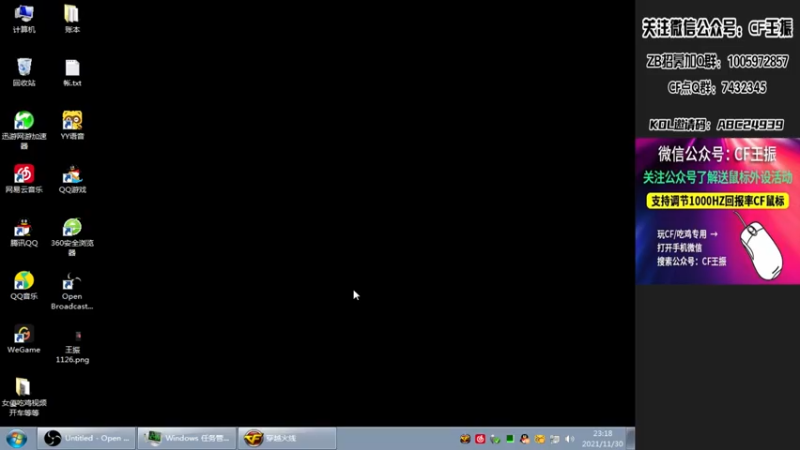Viewport: 800px width, 450px height.
Task: Click the red NetEase Music tray icon
Action: pyautogui.click(x=480, y=439)
